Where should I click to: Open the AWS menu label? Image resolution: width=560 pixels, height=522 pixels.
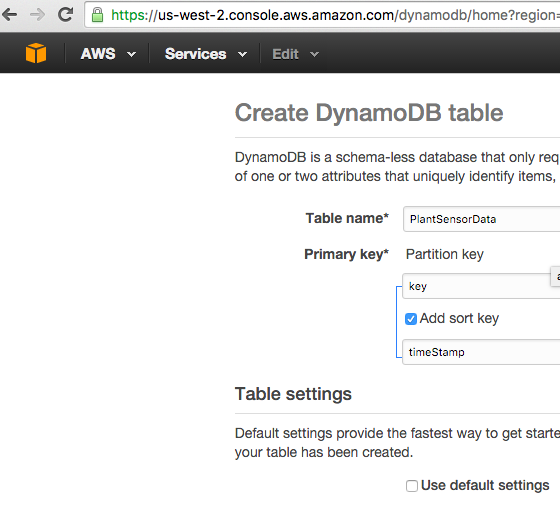click(x=98, y=54)
